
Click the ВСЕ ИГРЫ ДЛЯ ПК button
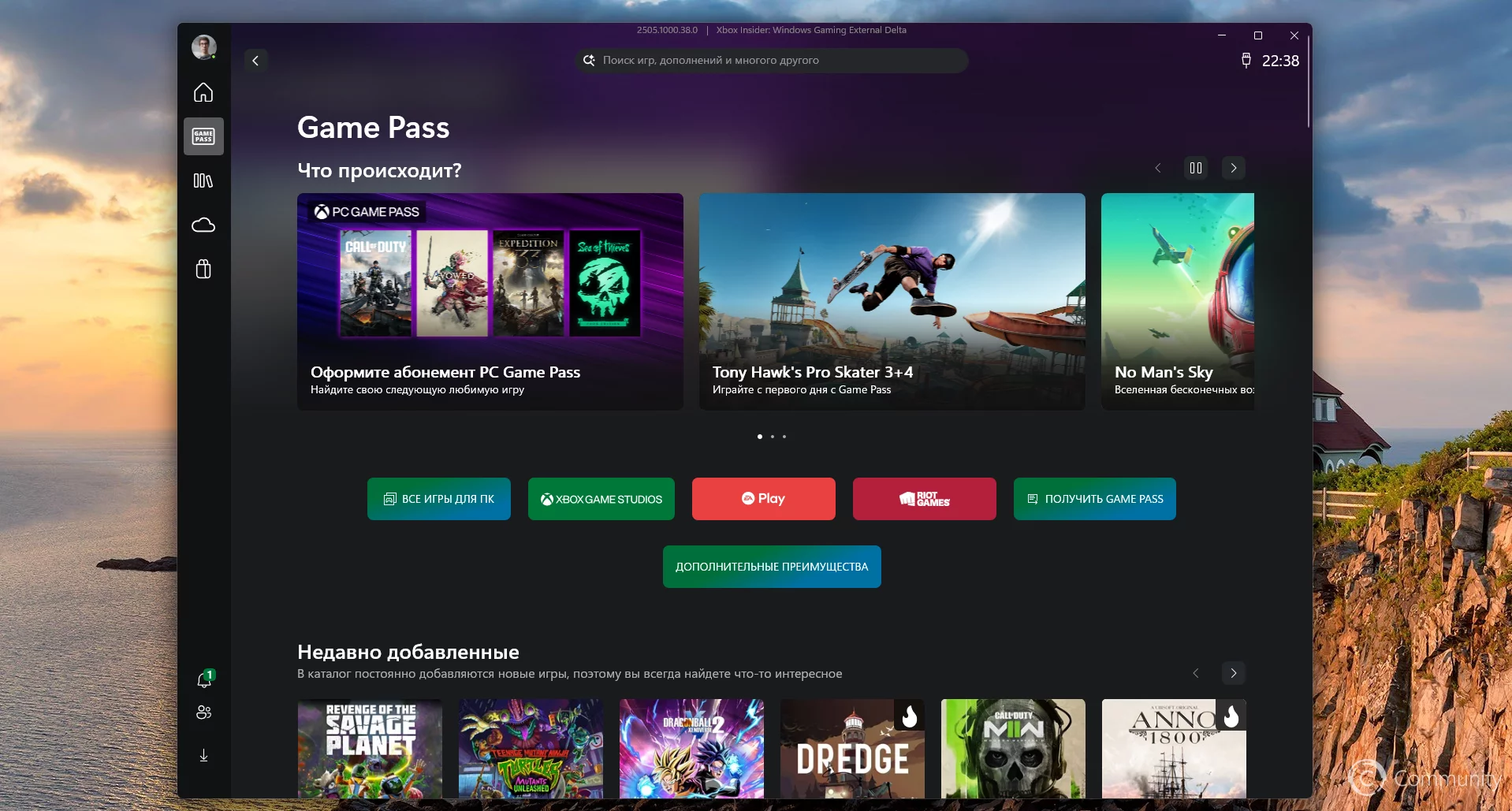click(x=439, y=499)
